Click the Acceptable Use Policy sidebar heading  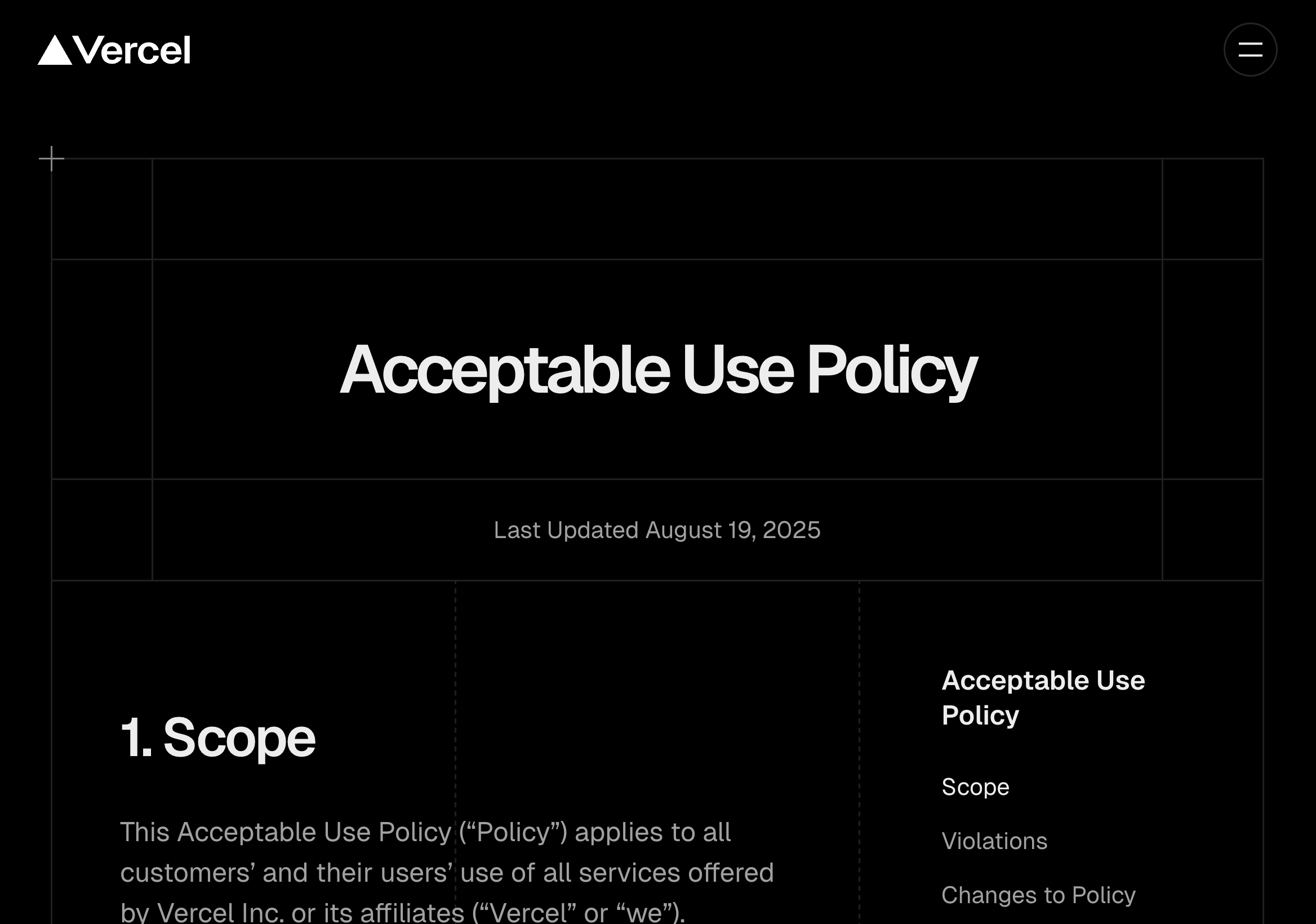pos(1043,697)
